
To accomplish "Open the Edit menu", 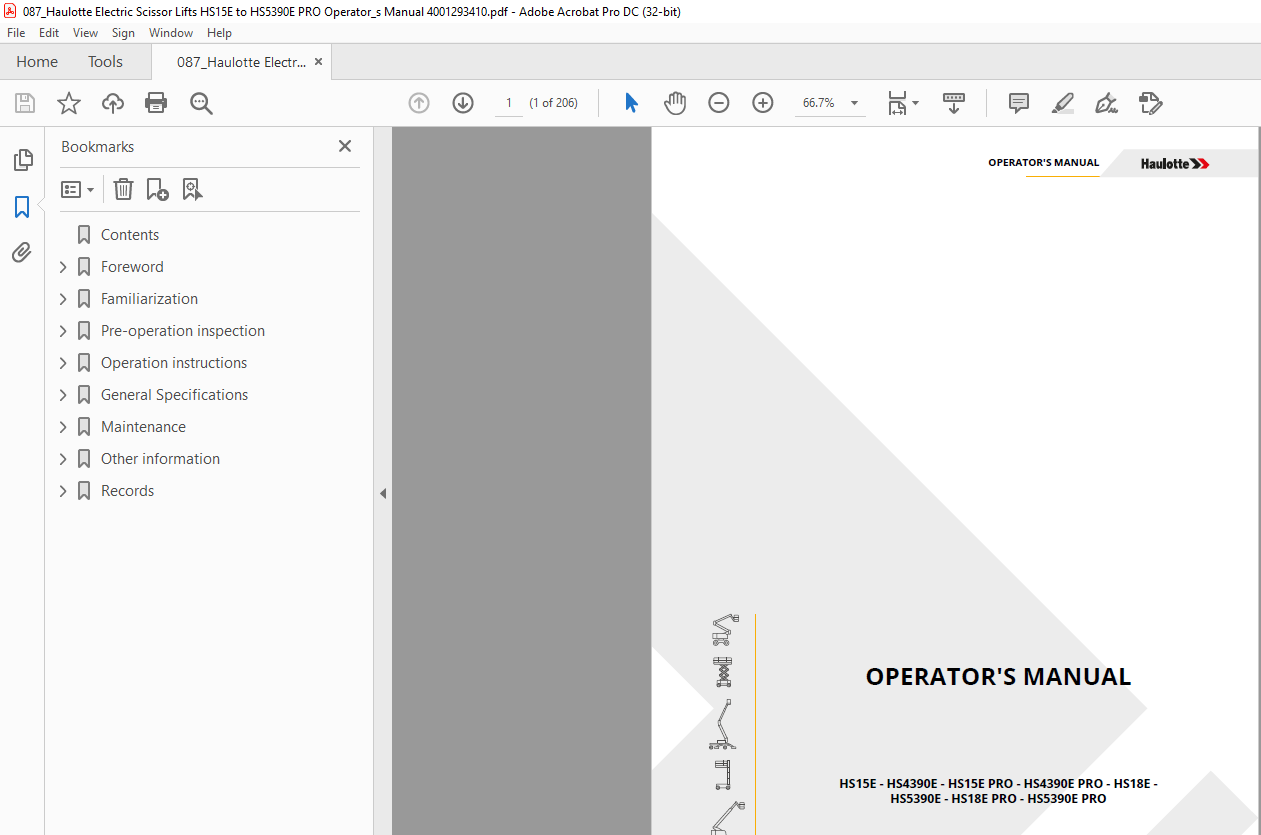I will point(49,33).
